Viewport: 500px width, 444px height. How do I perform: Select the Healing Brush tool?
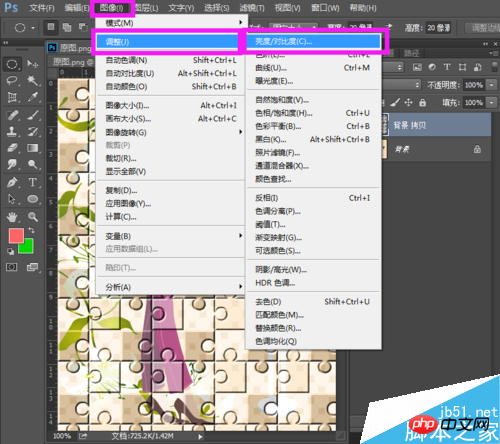[x=12, y=115]
